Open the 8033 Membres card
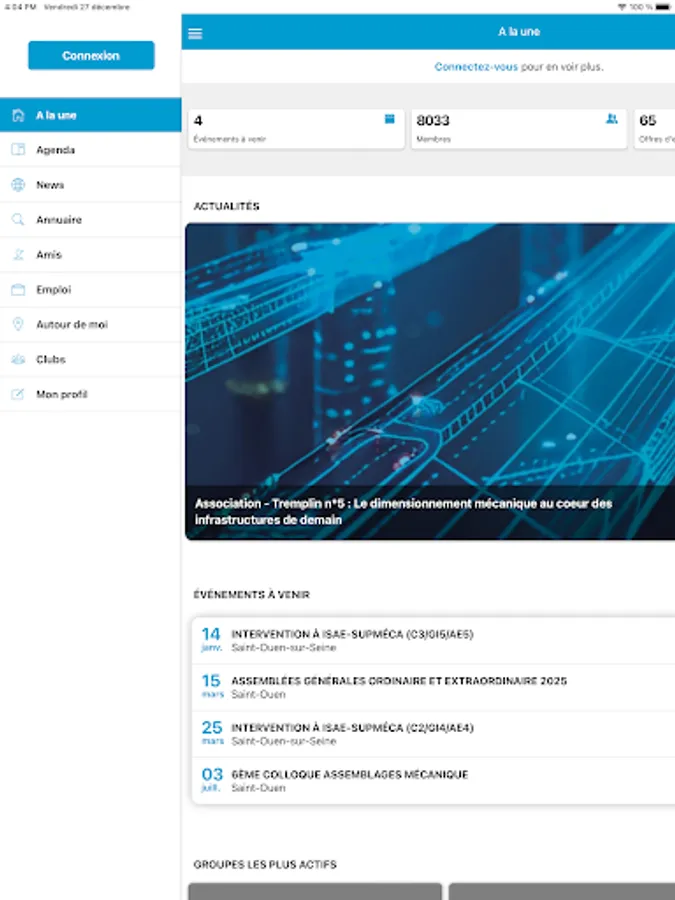Viewport: 675px width, 900px height. 519,129
